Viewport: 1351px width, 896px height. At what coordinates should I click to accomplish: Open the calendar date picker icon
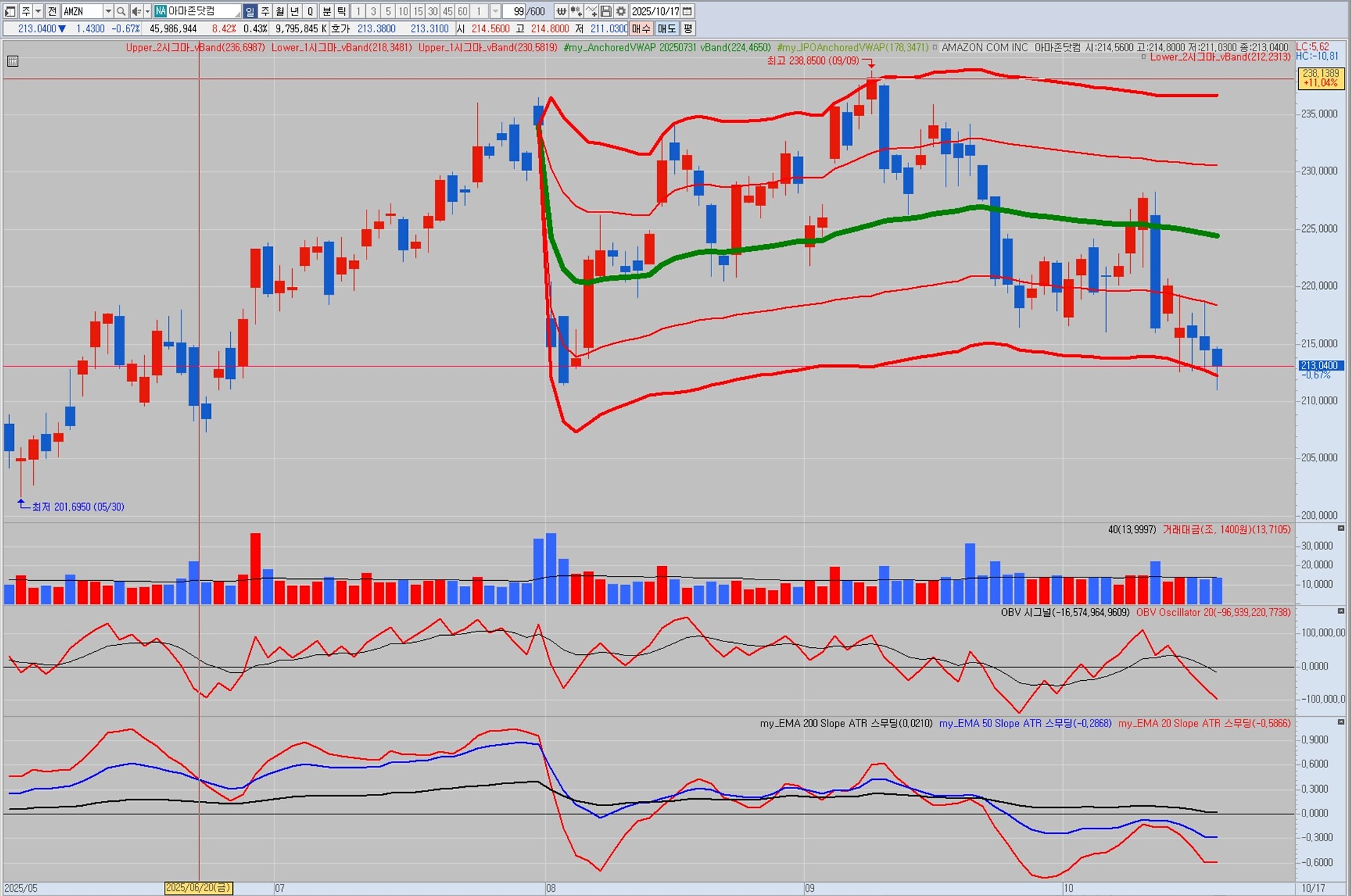687,11
